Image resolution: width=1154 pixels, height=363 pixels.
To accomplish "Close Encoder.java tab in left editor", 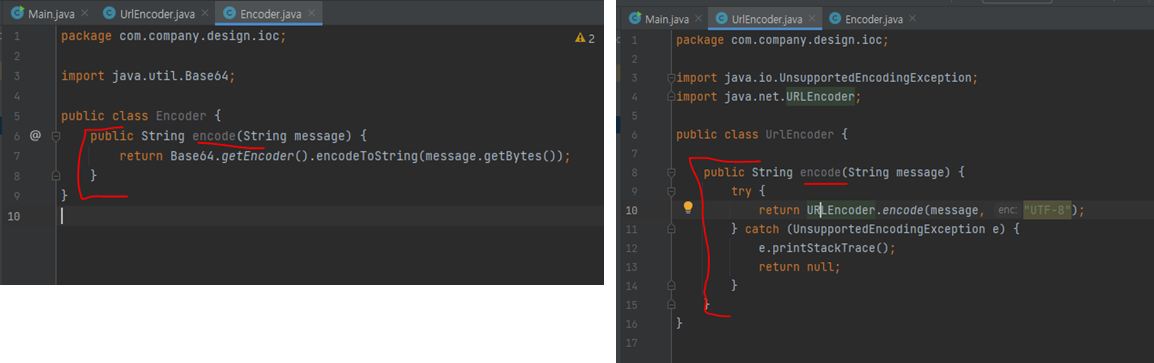I will pyautogui.click(x=312, y=13).
